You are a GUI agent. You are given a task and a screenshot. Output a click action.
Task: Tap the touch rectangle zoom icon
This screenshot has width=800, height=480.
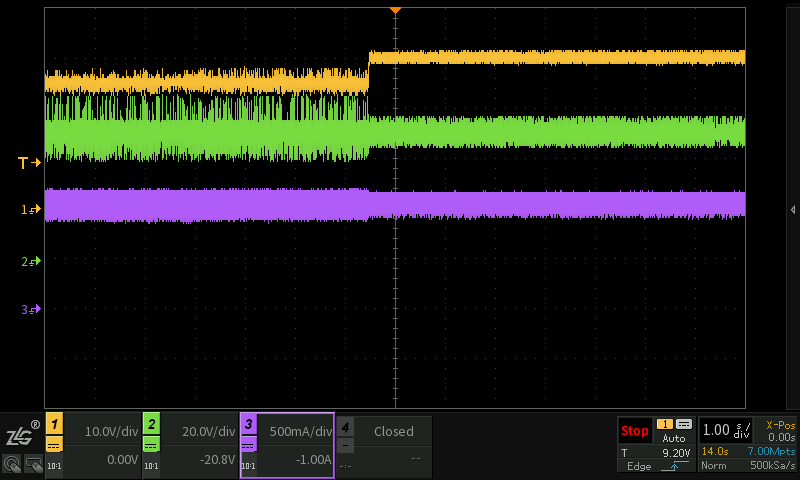pyautogui.click(x=33, y=464)
